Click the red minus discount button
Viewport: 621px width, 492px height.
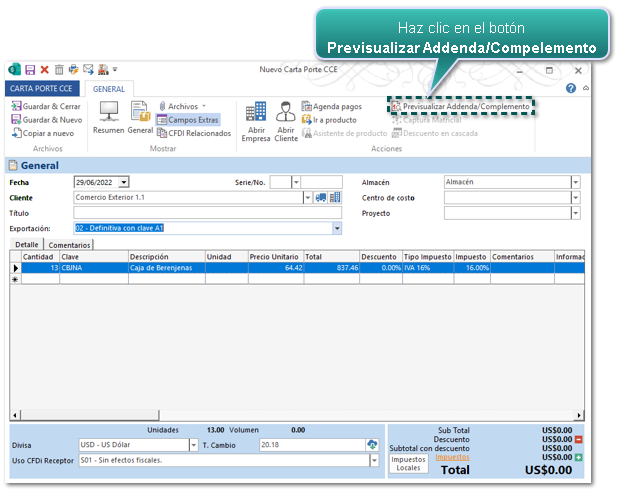(x=579, y=439)
